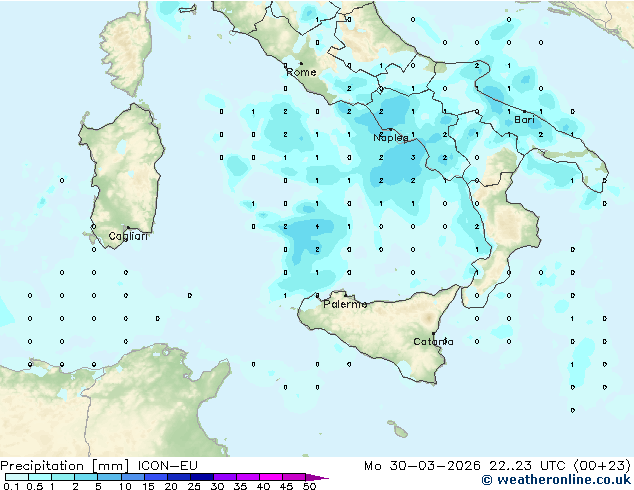Click precipitation value 3 southeast of Naples
Screen dimensions: 634x490
[413, 158]
